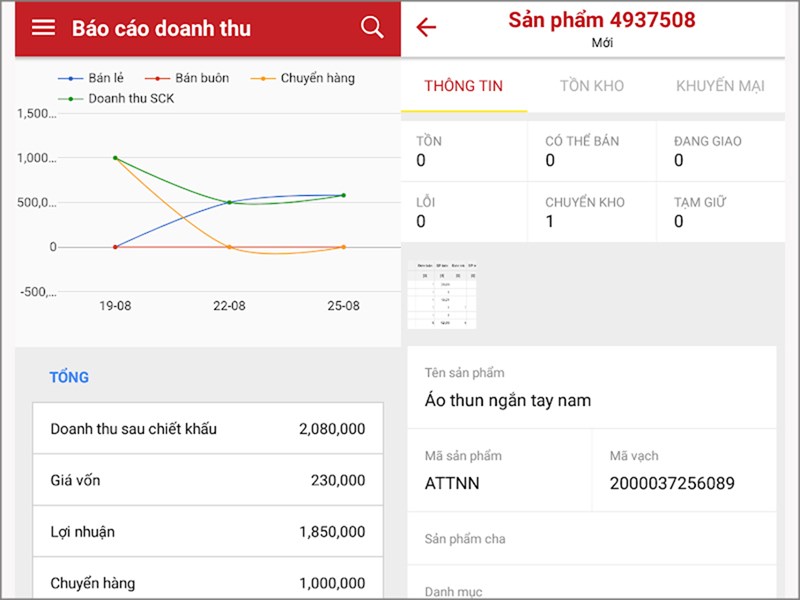This screenshot has width=800, height=600.
Task: Tap the search magnifier icon
Action: 372,27
